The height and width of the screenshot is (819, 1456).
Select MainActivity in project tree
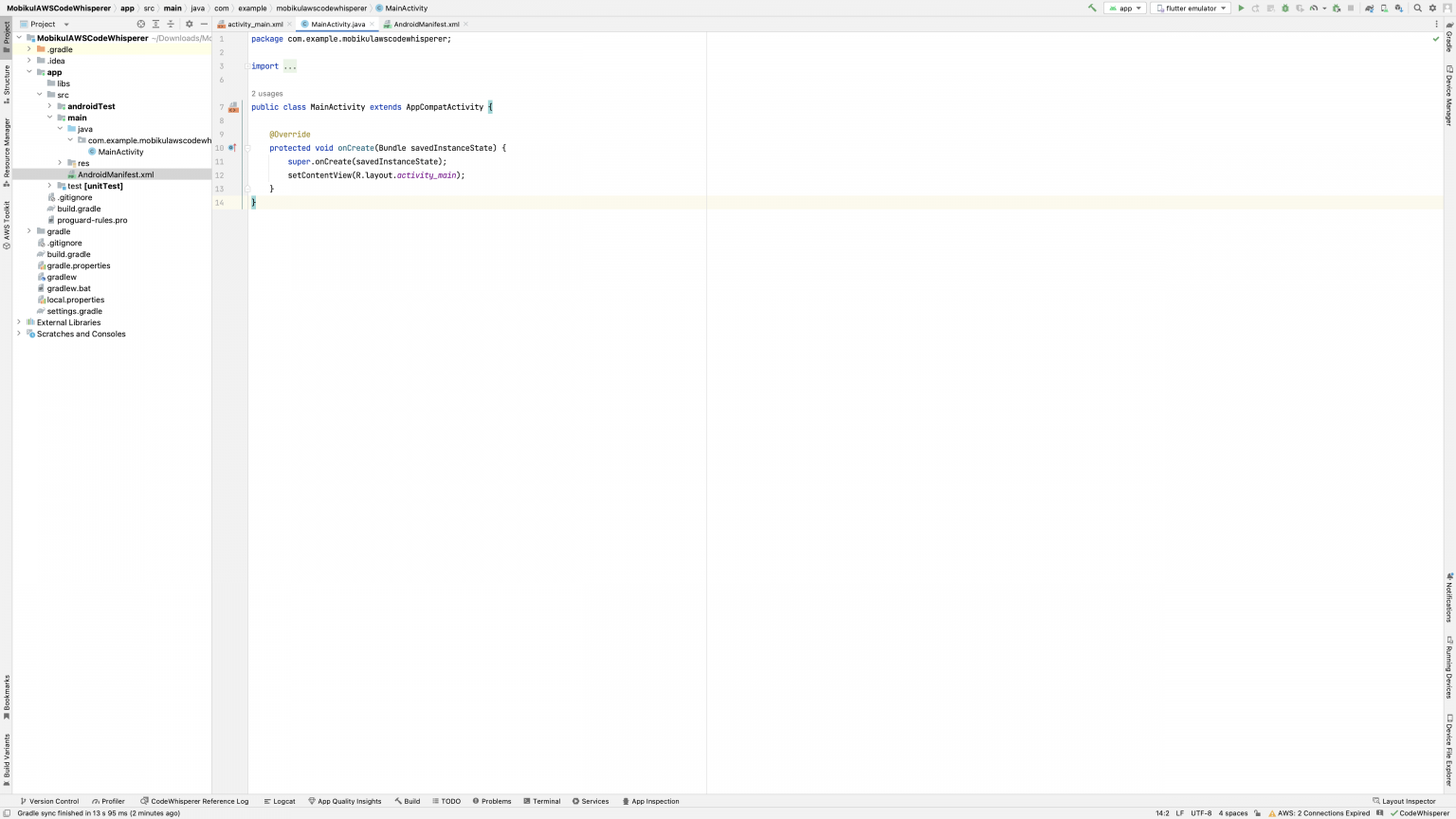[120, 152]
